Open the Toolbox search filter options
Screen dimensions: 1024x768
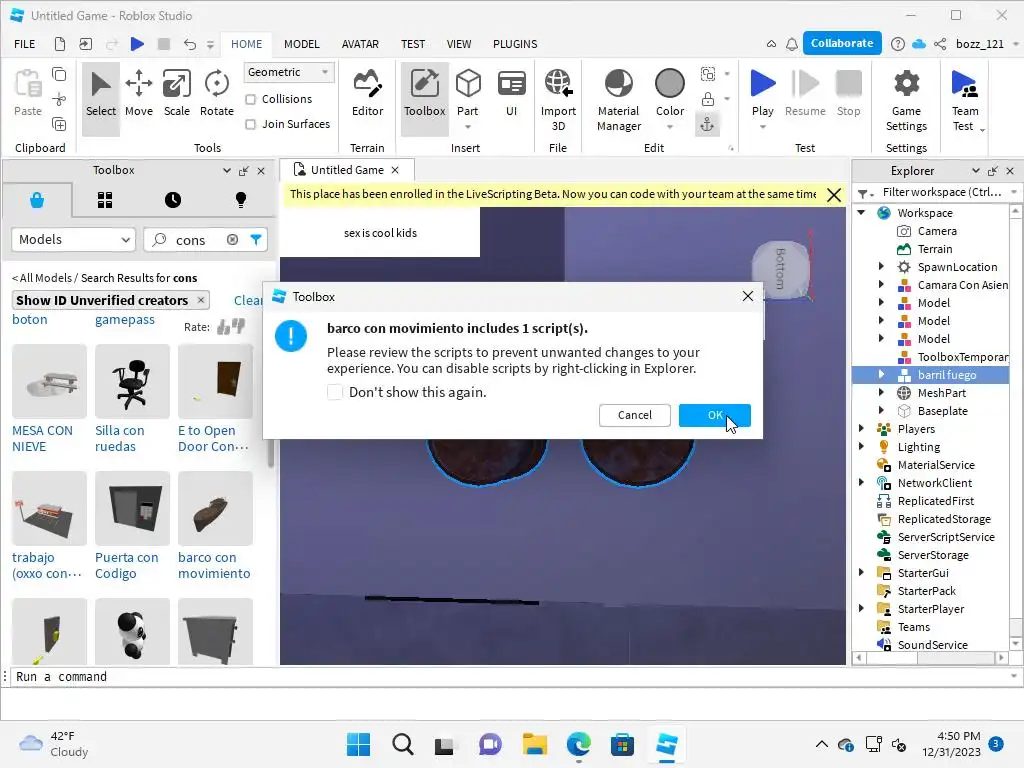coord(256,240)
